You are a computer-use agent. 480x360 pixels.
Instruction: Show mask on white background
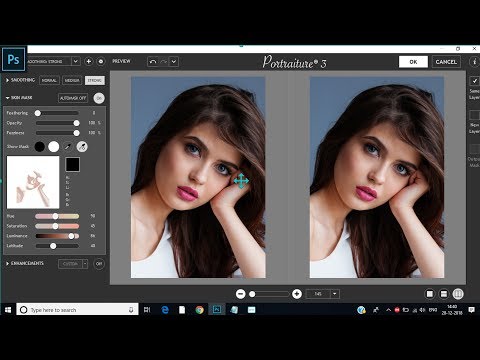53,147
